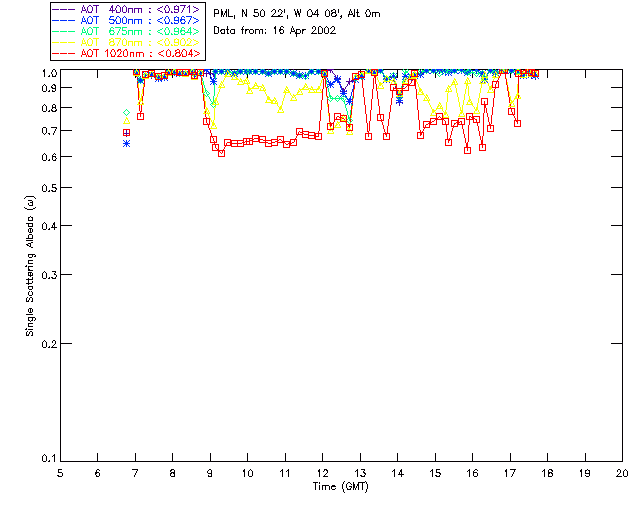
Task: Click the y-axis tick label 0.5
Action: pos(49,188)
